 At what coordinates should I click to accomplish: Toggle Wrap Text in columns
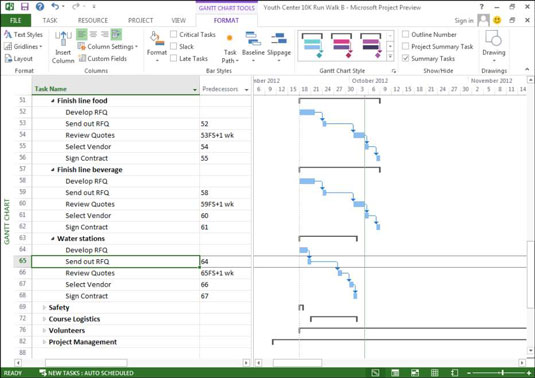116,34
